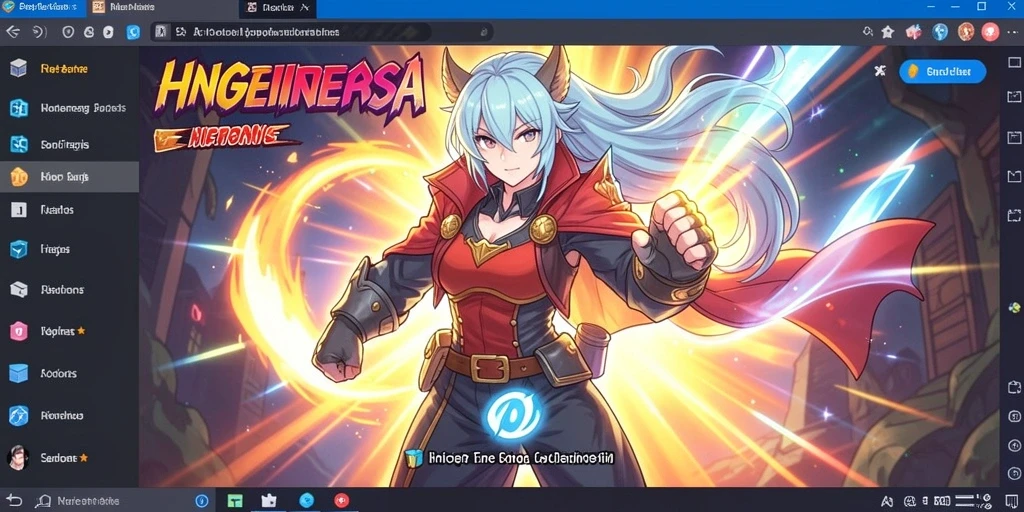The width and height of the screenshot is (1024, 512).
Task: Click the small lock icon ending the address bar
Action: pos(484,32)
